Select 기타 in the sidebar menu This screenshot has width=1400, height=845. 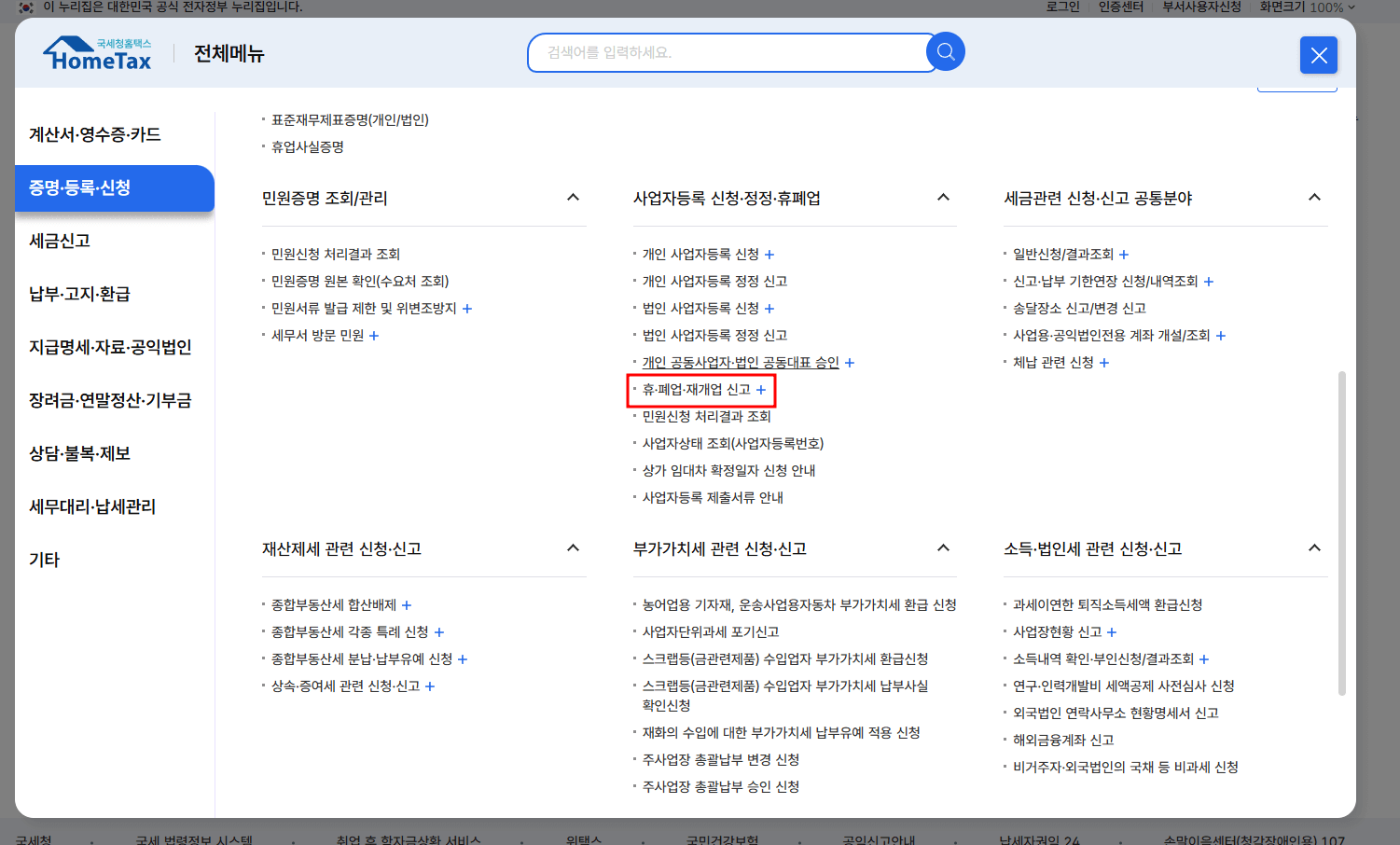46,560
